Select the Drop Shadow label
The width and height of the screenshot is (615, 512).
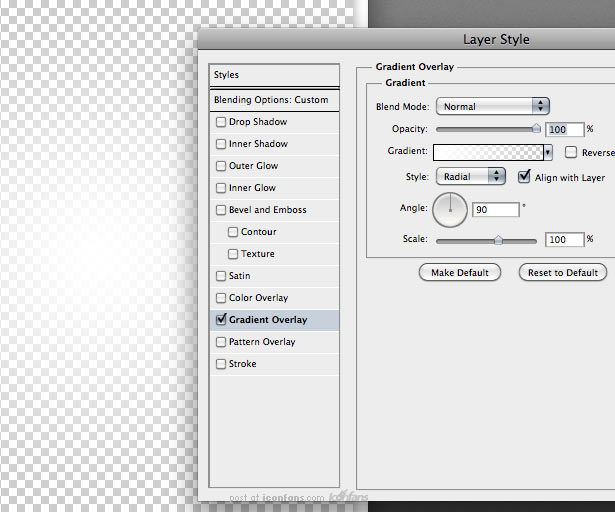pos(258,122)
